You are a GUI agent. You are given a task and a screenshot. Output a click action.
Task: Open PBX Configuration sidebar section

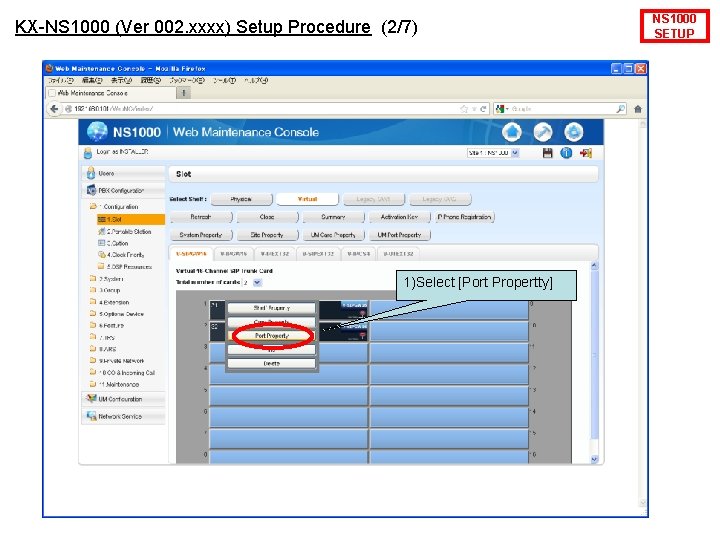pyautogui.click(x=124, y=190)
